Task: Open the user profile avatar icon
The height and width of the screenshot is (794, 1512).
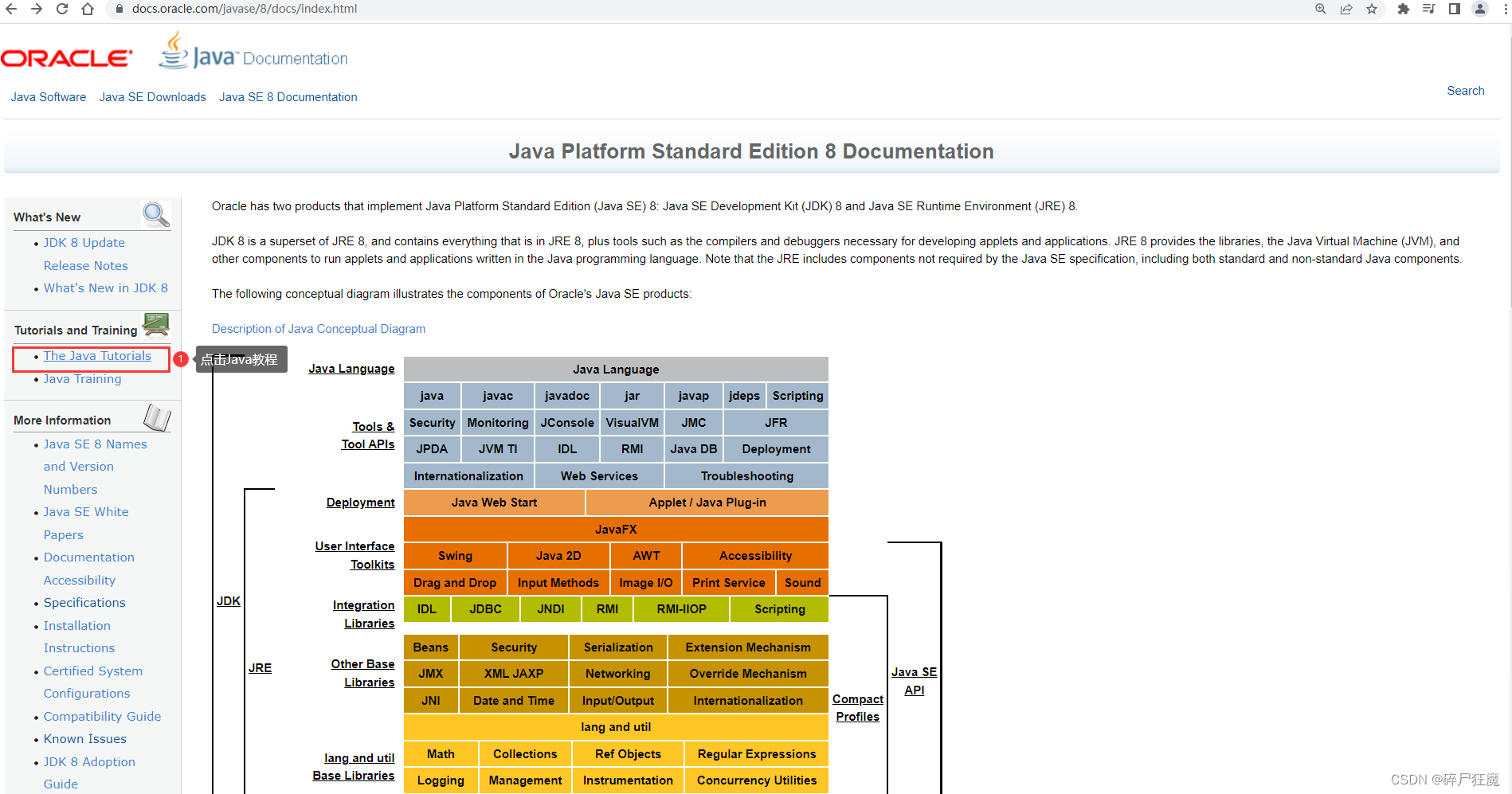Action: [x=1480, y=9]
